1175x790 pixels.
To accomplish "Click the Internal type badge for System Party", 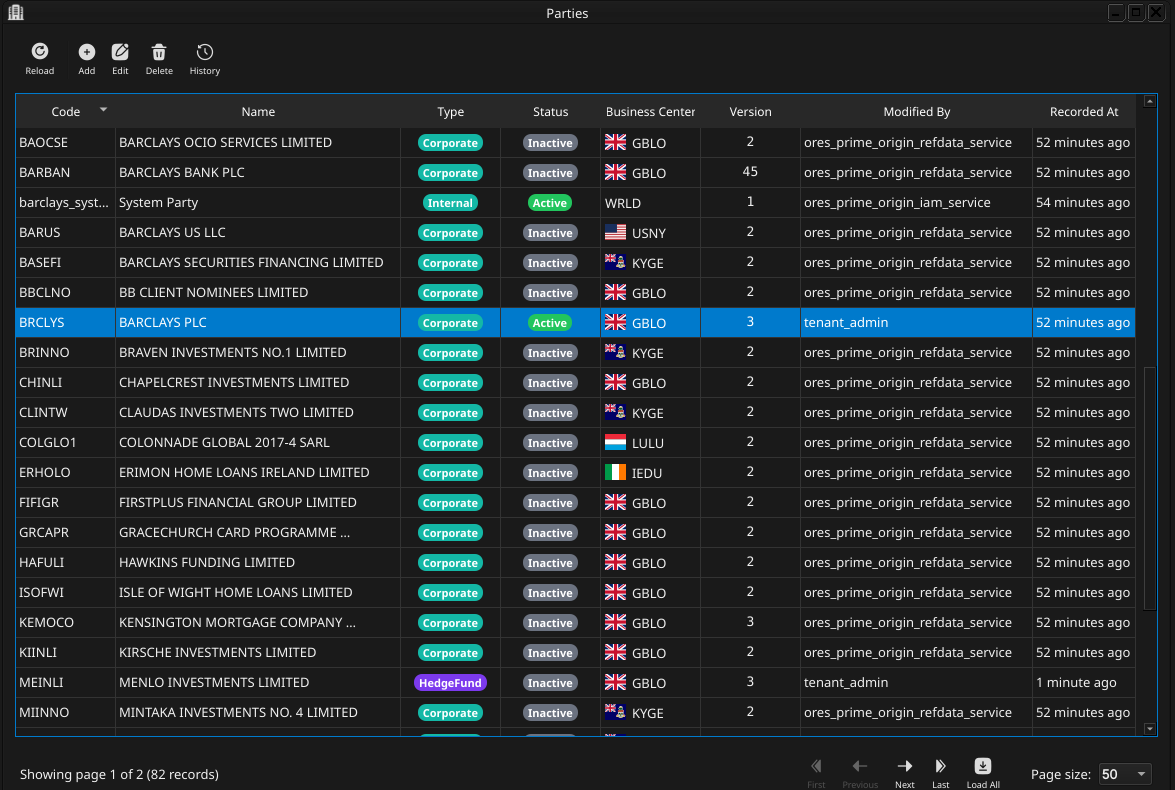I will coord(450,203).
